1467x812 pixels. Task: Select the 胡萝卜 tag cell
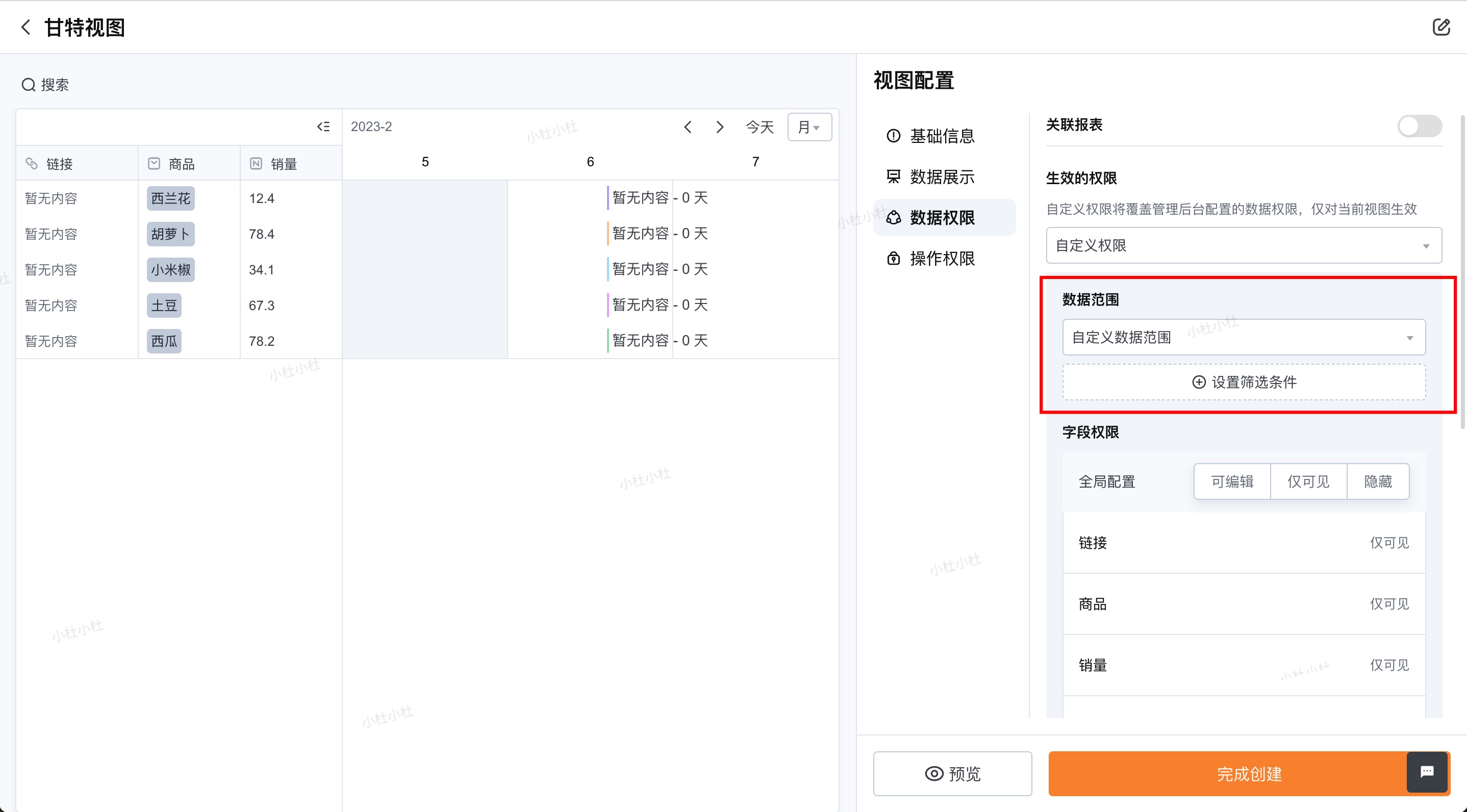point(171,234)
